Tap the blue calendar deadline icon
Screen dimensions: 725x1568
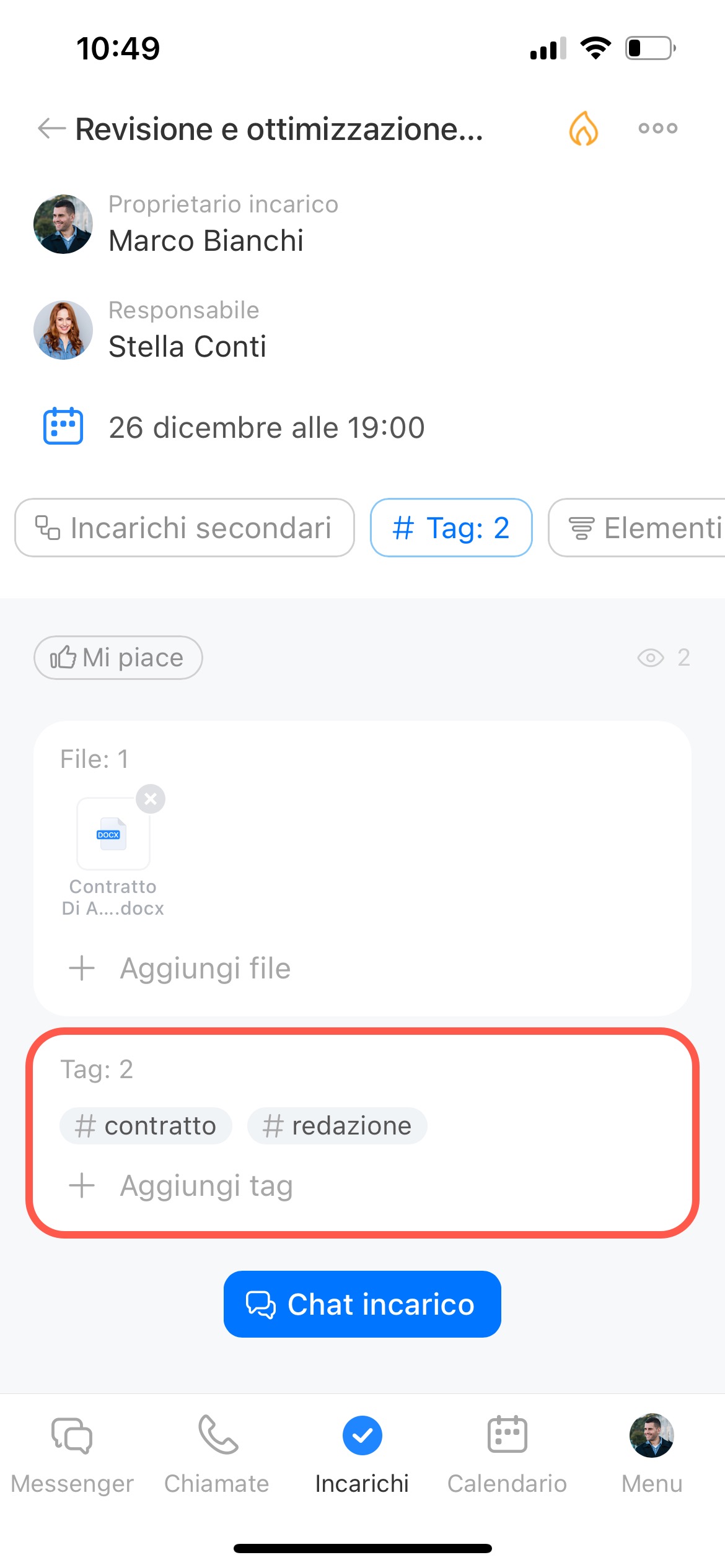[63, 426]
